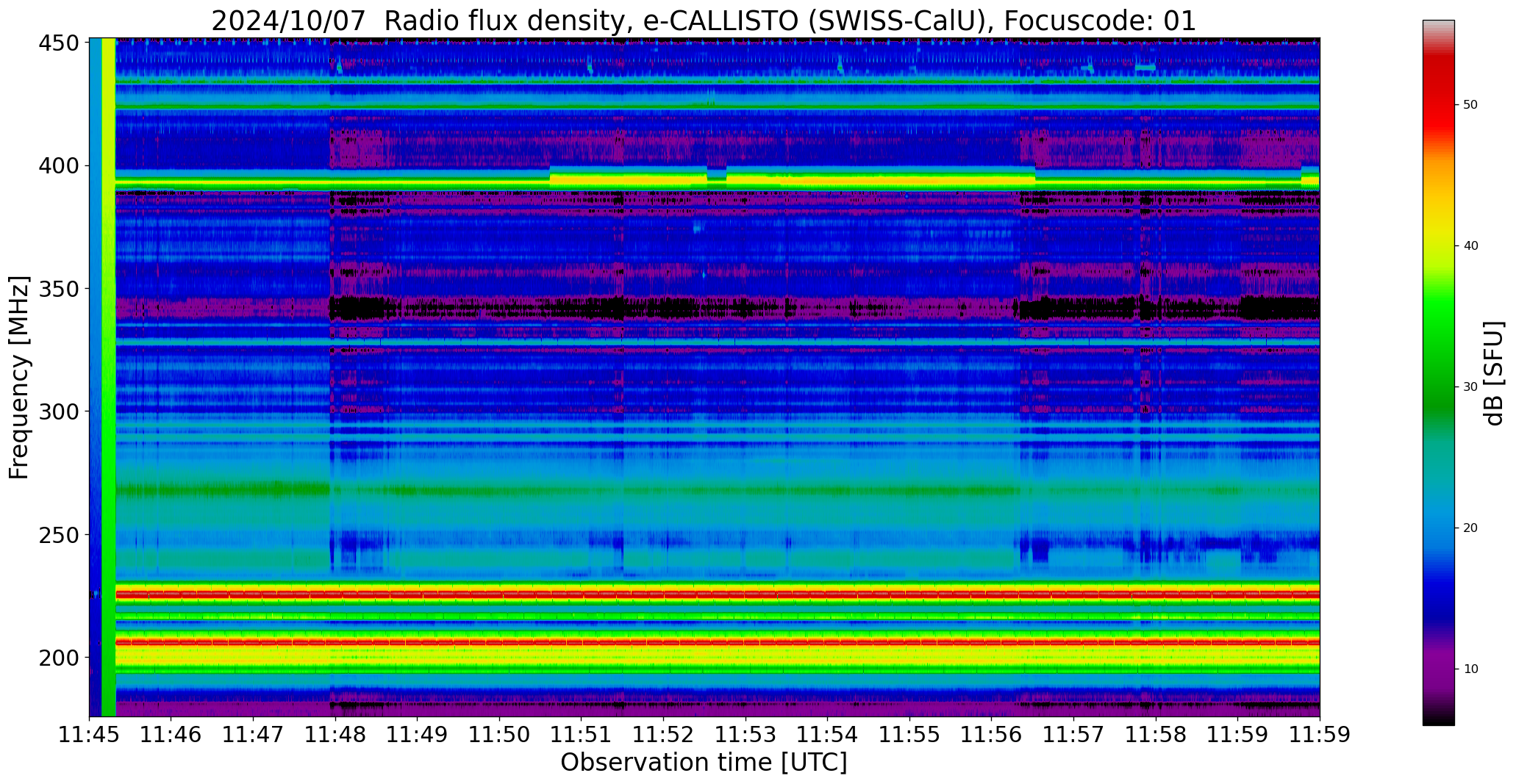Click the 11:48 time tick label
The width and height of the screenshot is (1516, 784).
click(x=335, y=735)
